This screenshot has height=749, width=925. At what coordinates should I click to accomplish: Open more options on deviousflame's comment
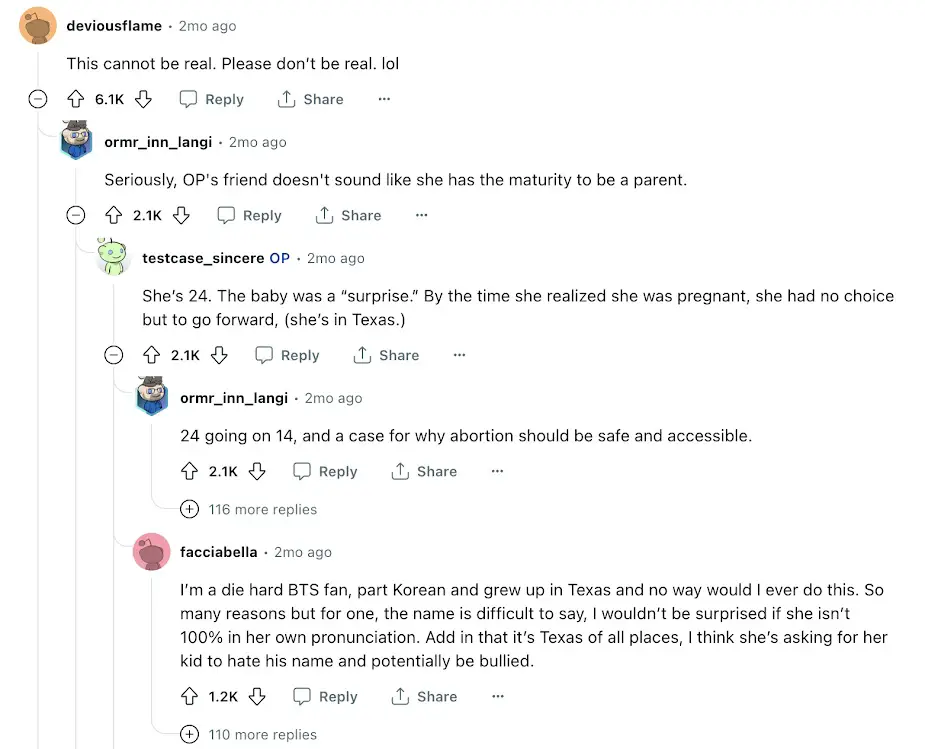tap(384, 99)
